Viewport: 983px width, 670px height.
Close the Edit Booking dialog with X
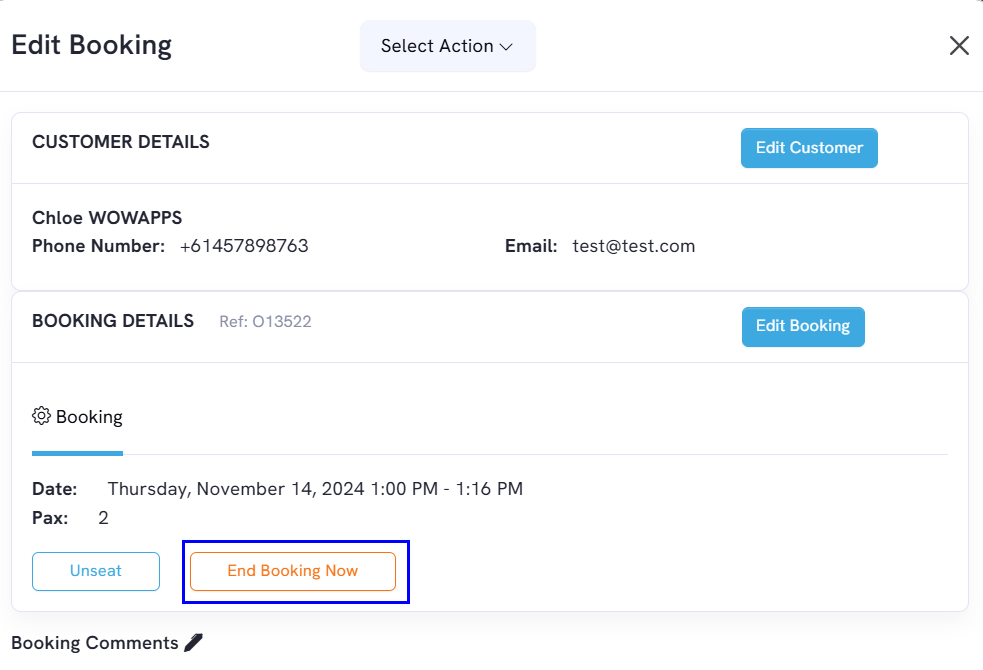[x=959, y=45]
